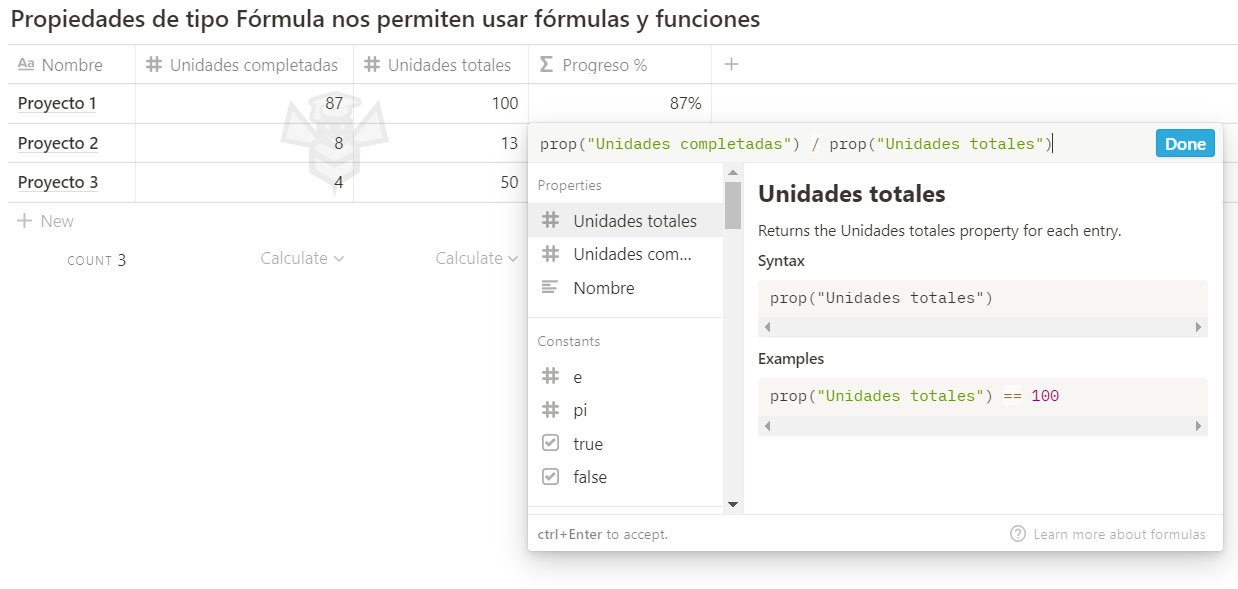Add a new row with New
1238x589 pixels.
pyautogui.click(x=46, y=221)
